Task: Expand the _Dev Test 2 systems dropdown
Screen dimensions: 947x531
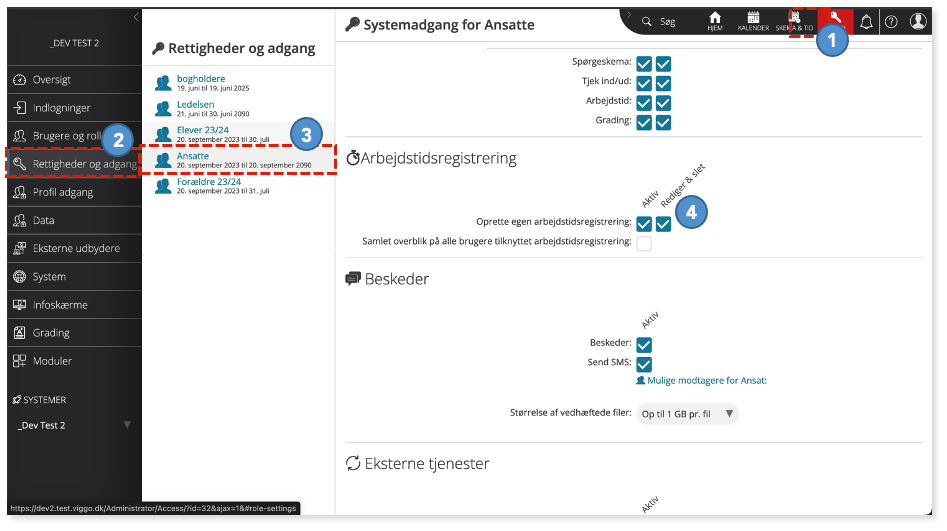Action: click(x=74, y=425)
